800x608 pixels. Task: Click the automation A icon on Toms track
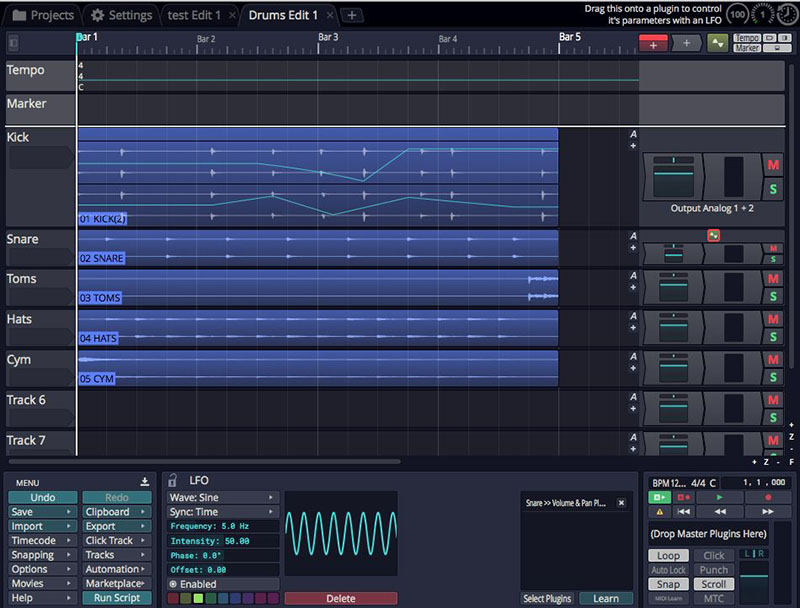(633, 275)
